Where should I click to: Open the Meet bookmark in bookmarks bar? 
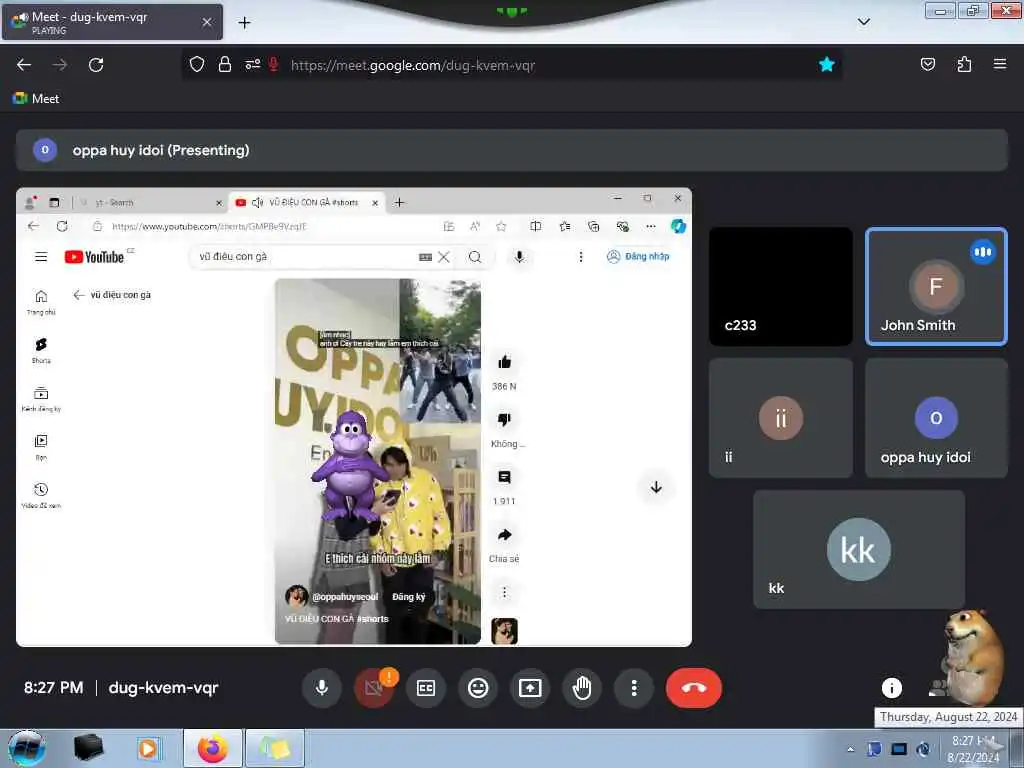click(36, 99)
